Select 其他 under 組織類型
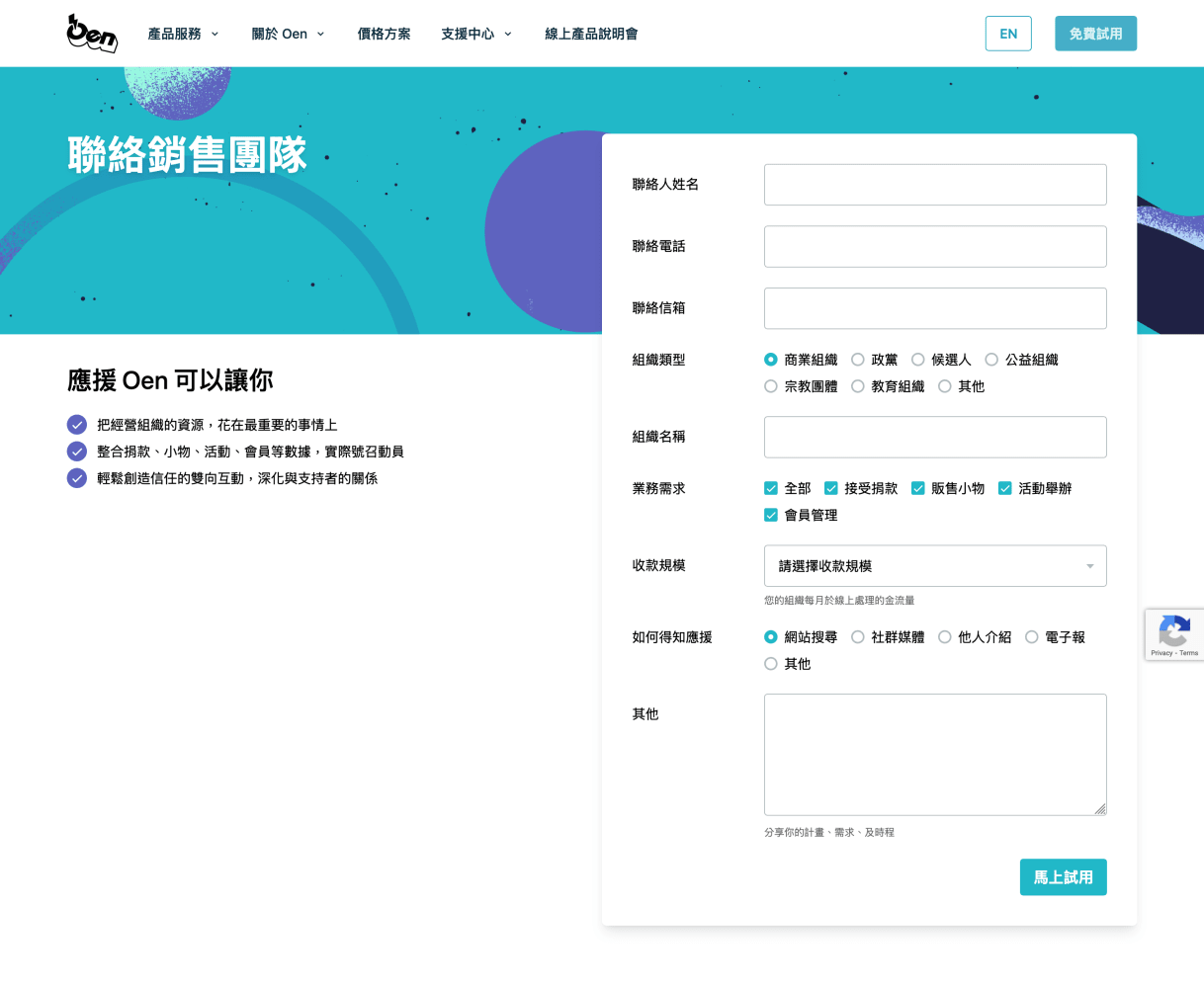Viewport: 1204px width, 990px height. (945, 386)
